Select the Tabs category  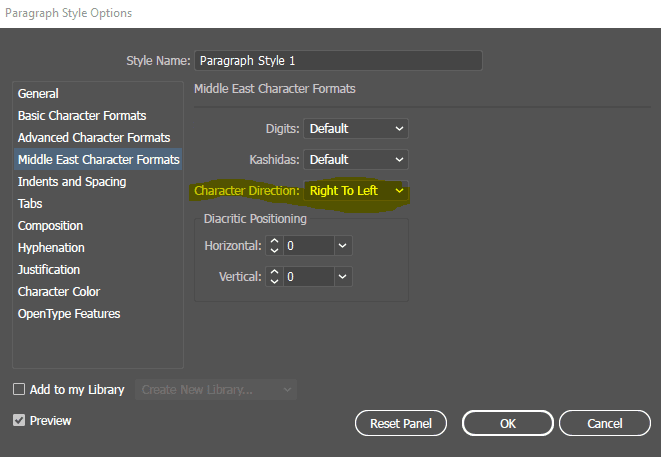click(30, 204)
